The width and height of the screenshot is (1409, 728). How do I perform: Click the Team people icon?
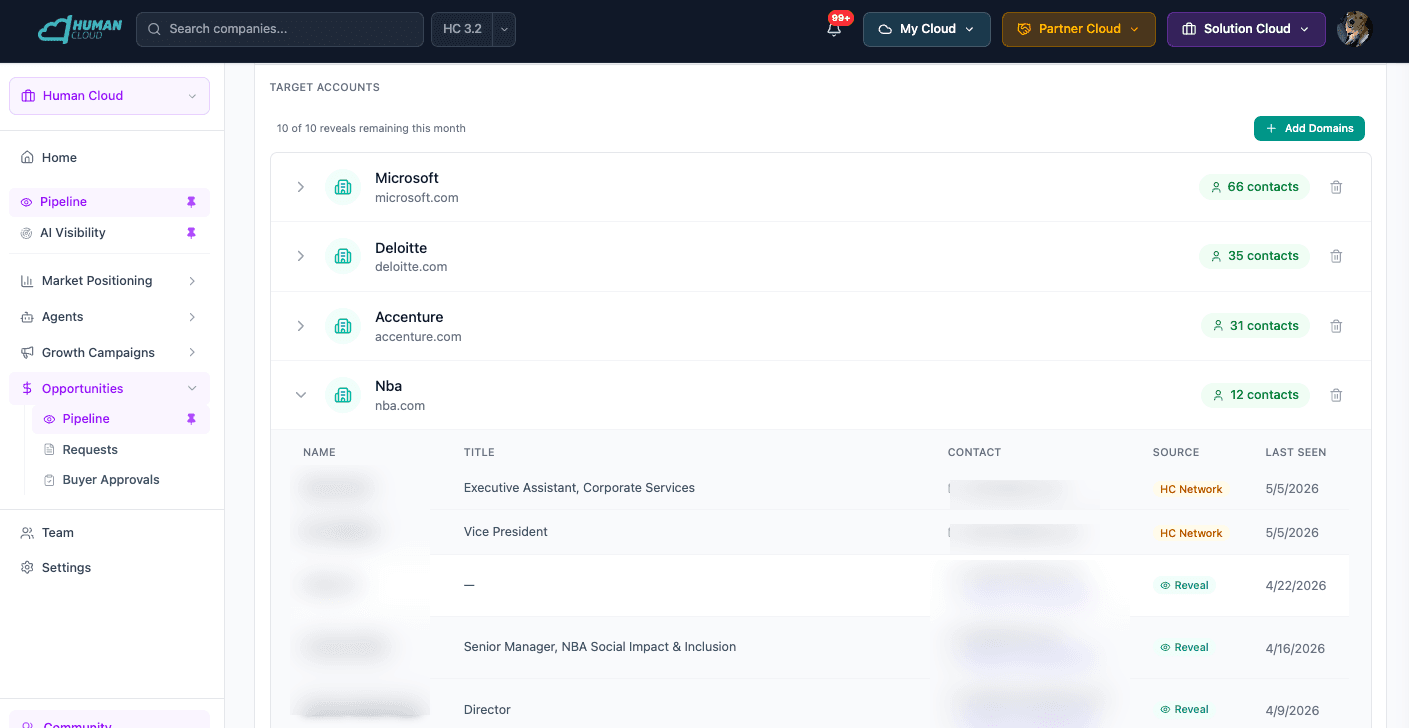(27, 533)
